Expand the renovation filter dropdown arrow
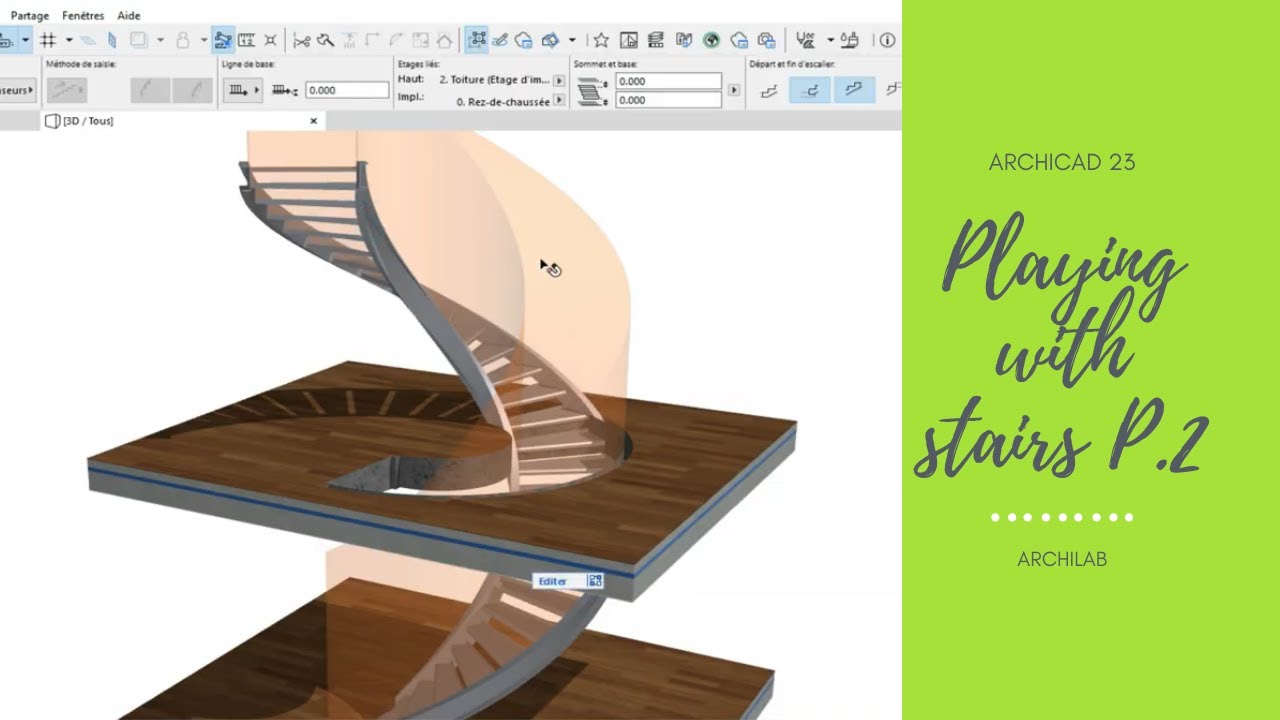 (830, 40)
